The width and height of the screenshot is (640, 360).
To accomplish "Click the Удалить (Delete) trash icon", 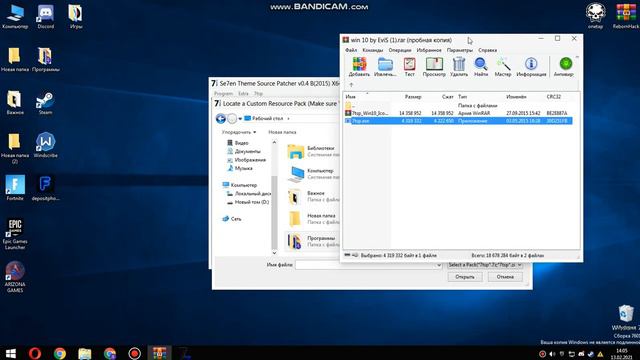I will click(459, 67).
